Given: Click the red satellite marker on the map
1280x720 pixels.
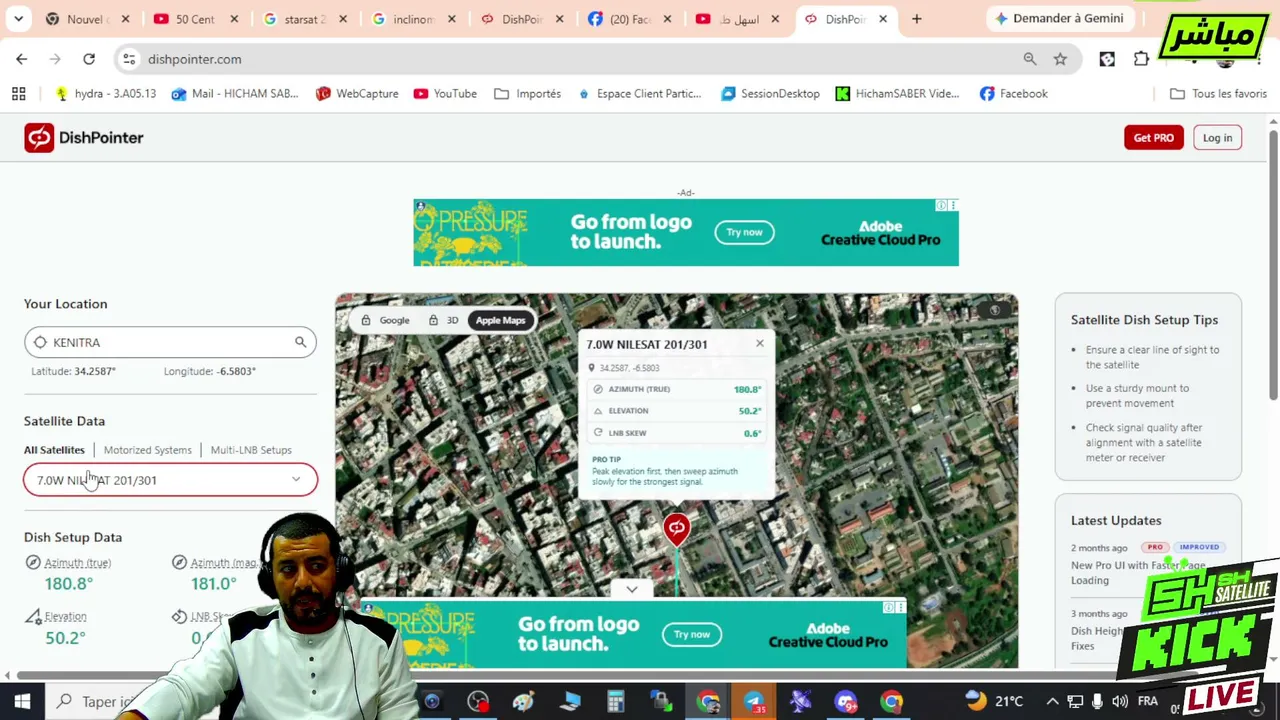Looking at the screenshot, I should (677, 529).
